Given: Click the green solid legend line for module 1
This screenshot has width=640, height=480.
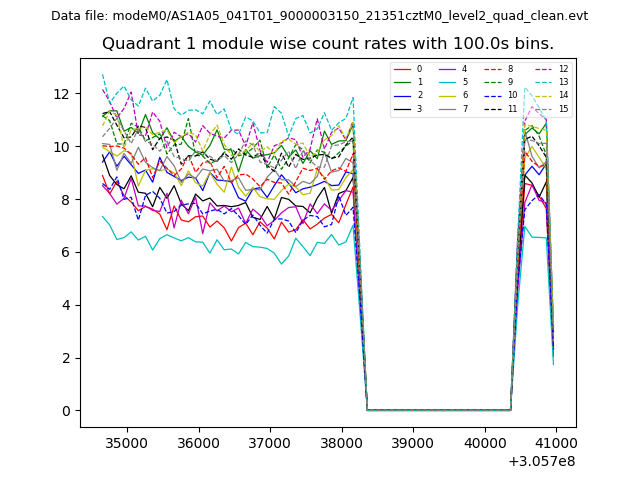Looking at the screenshot, I should (403, 82).
